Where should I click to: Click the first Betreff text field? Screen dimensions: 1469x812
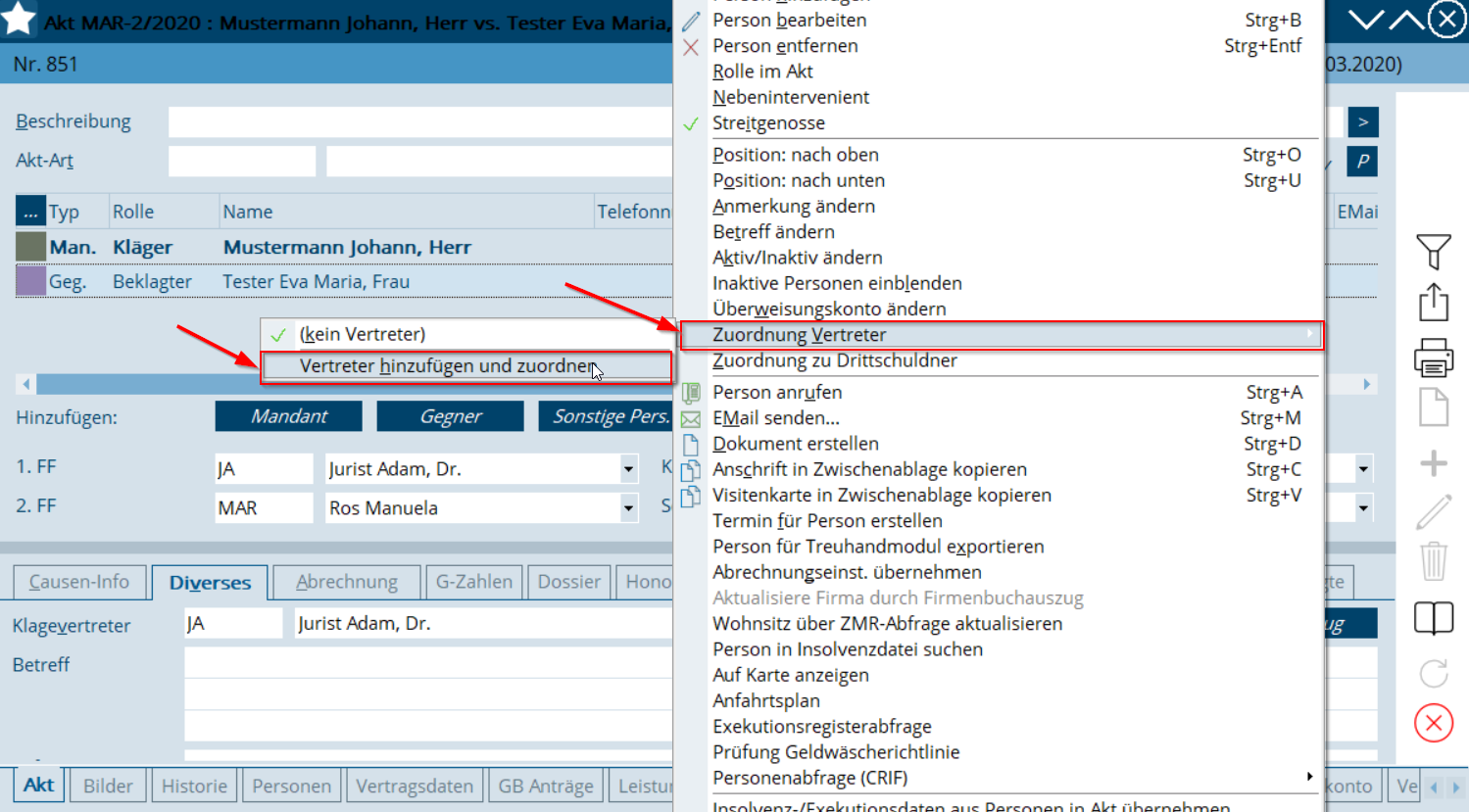[428, 663]
